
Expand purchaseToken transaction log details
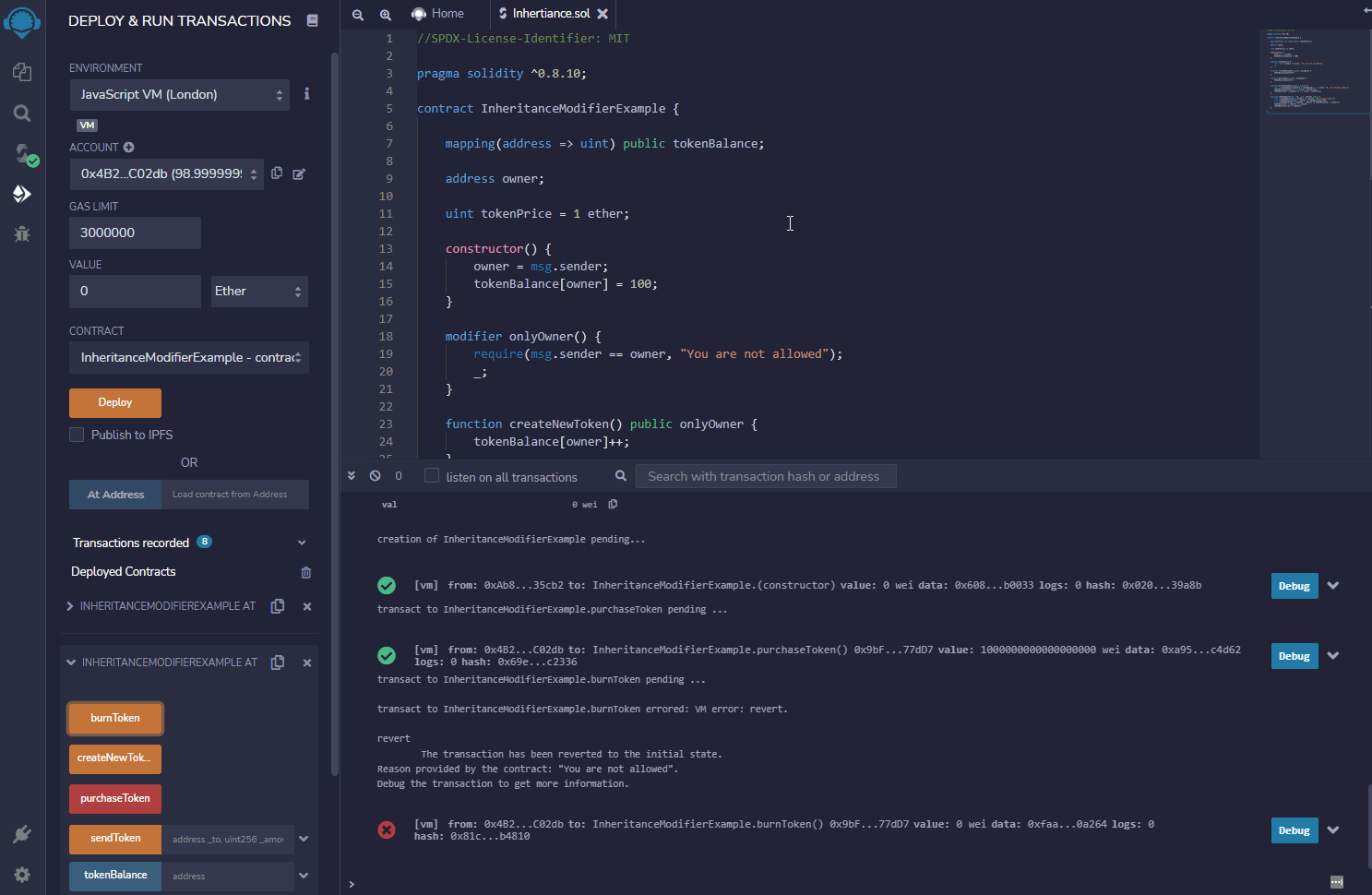tap(1333, 655)
